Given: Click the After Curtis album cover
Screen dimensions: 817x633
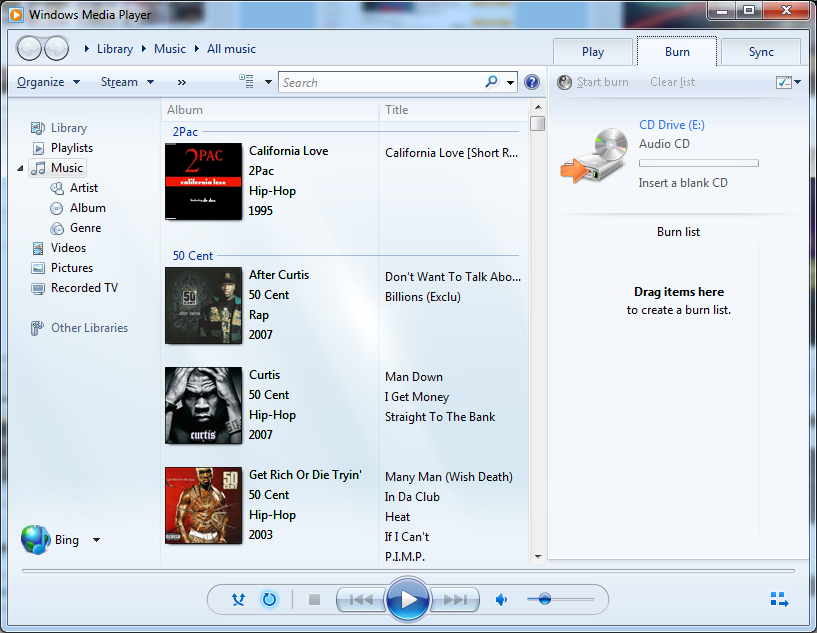Looking at the screenshot, I should pyautogui.click(x=203, y=305).
